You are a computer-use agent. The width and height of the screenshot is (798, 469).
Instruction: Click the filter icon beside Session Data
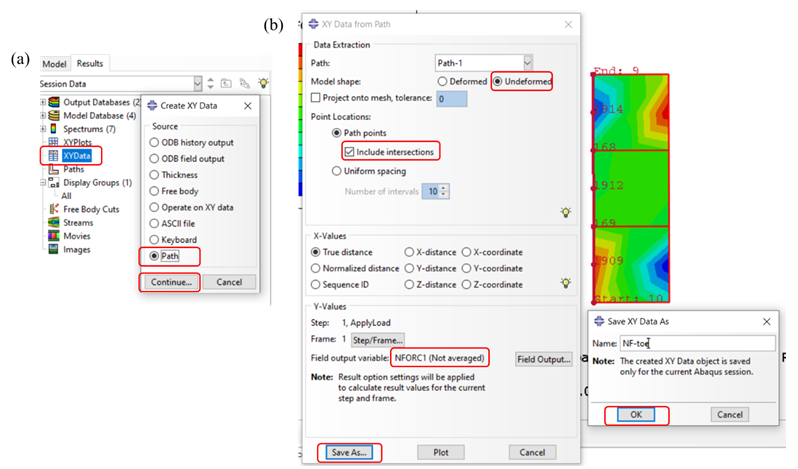(x=245, y=83)
